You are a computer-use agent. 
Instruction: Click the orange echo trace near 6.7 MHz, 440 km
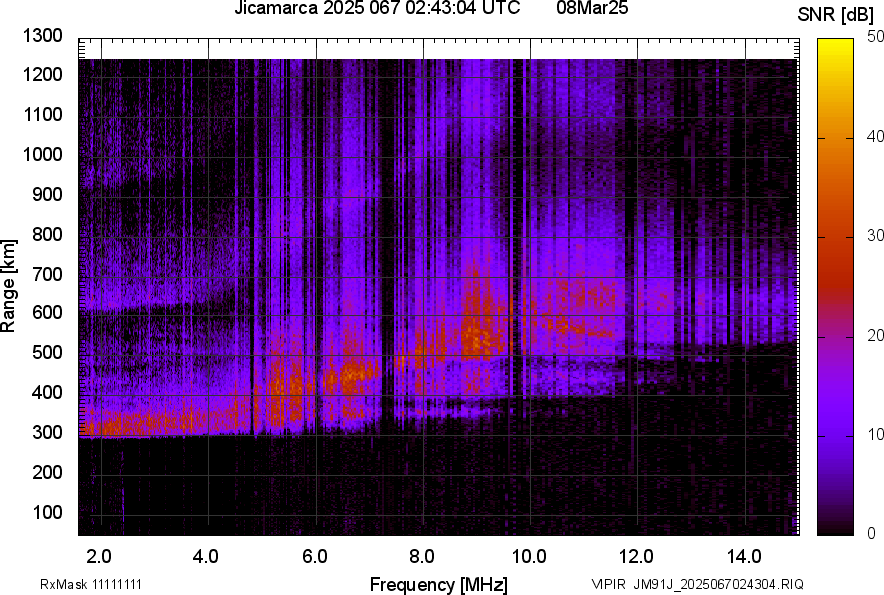coord(353,374)
